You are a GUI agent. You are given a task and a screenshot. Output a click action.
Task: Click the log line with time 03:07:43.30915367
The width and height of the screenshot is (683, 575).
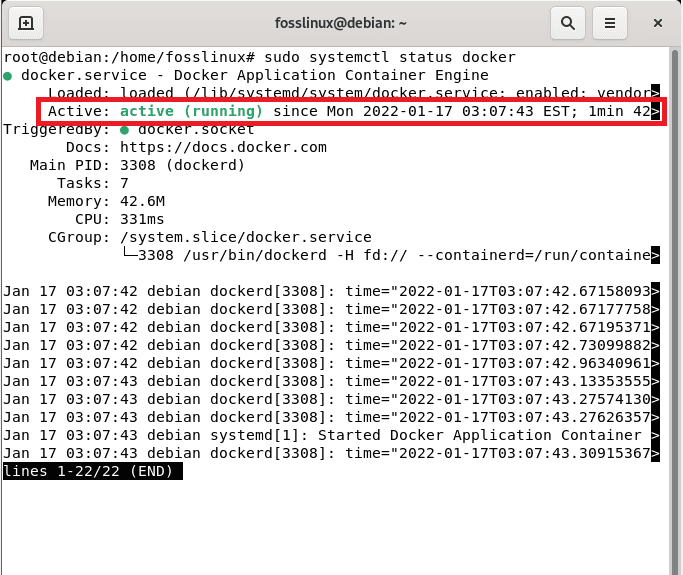coord(331,453)
